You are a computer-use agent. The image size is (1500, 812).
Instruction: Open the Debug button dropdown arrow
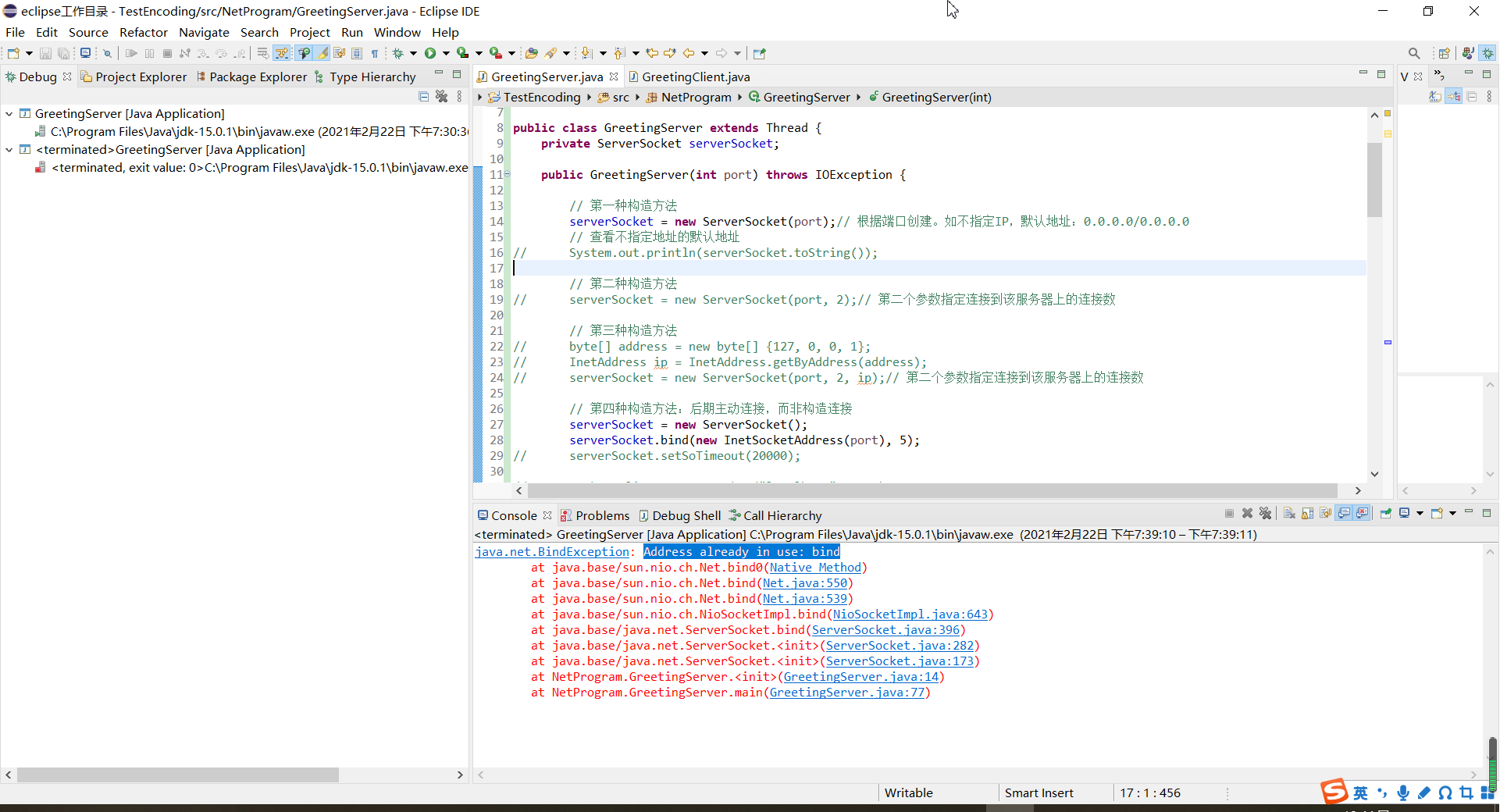(x=413, y=53)
